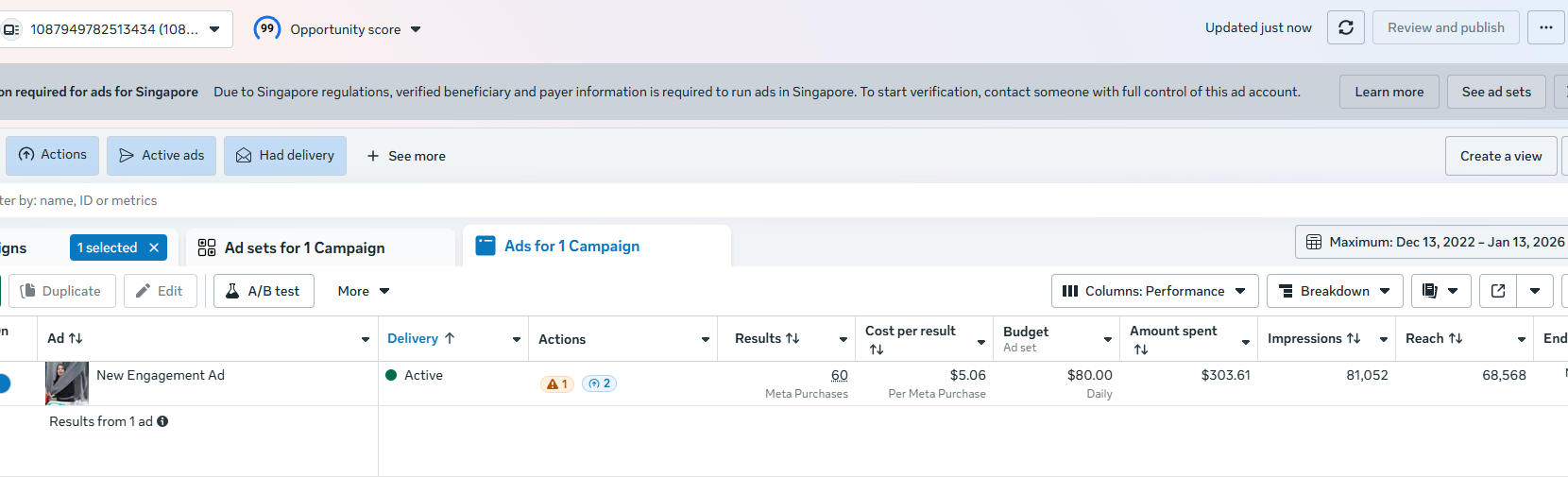Remove the 1 selected filter with X
The height and width of the screenshot is (477, 1568).
[x=154, y=247]
